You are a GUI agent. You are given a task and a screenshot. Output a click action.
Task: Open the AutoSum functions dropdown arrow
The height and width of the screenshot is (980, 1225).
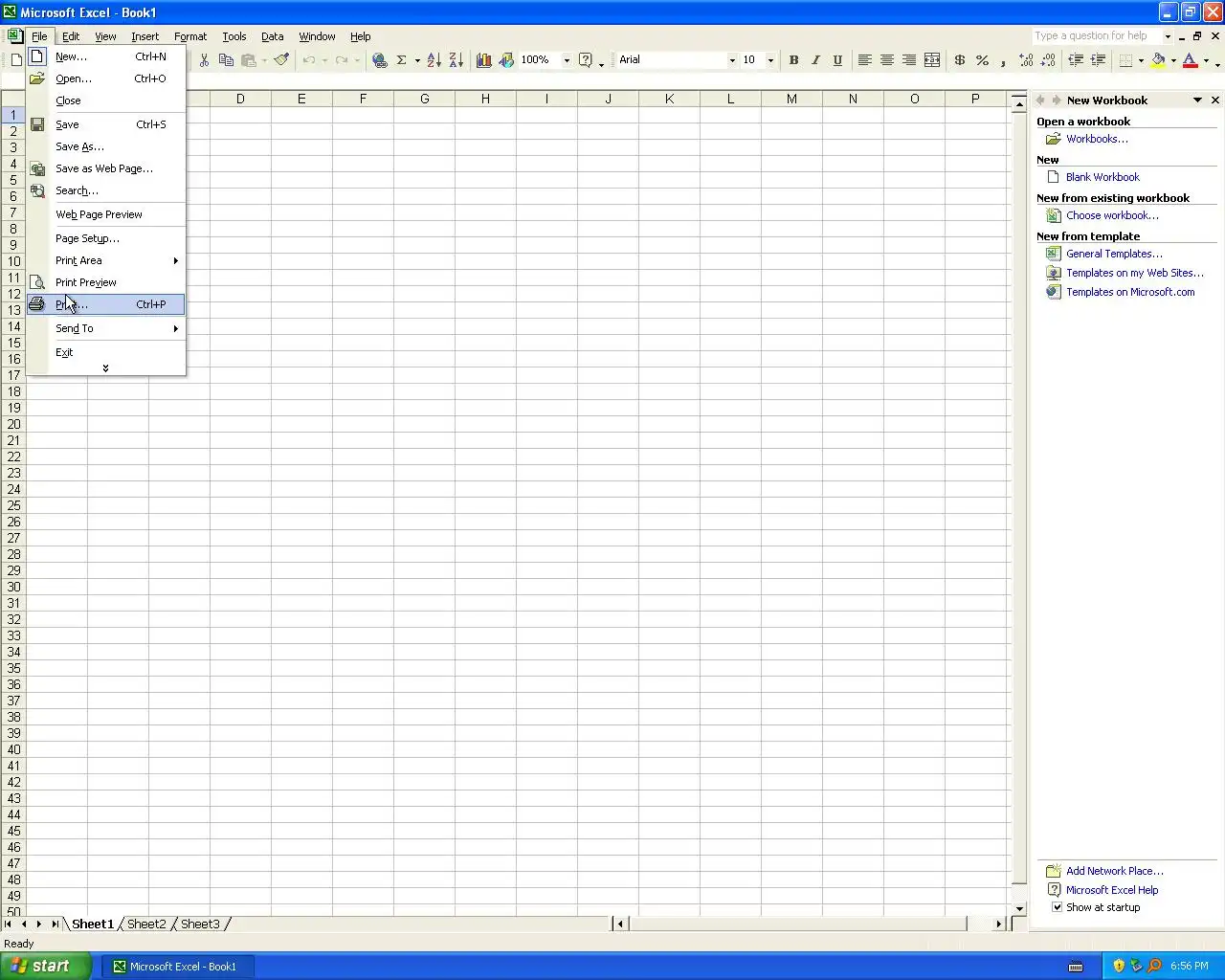(417, 59)
